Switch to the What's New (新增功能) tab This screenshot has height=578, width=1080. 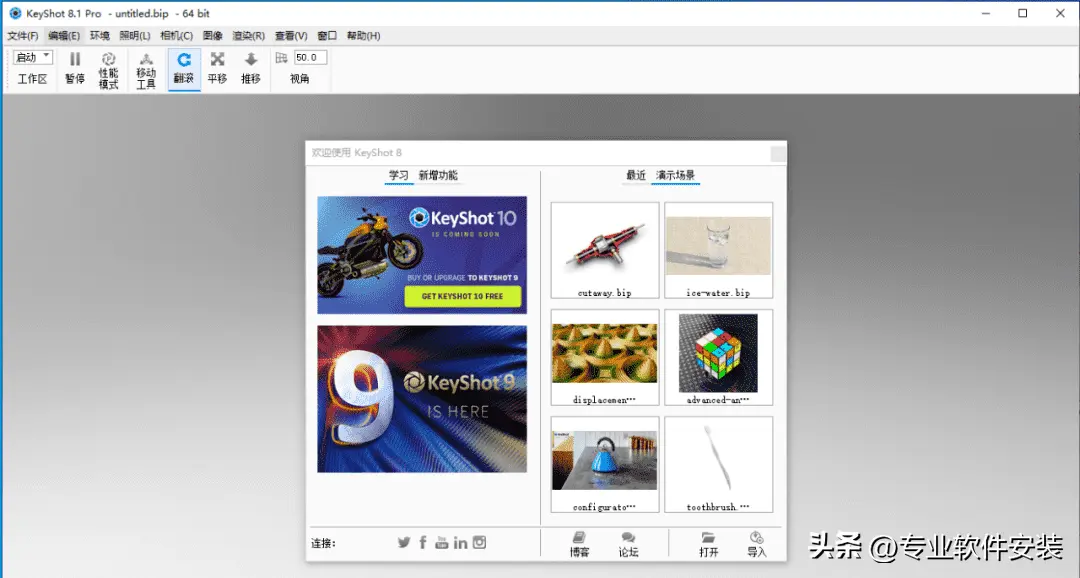coord(438,176)
